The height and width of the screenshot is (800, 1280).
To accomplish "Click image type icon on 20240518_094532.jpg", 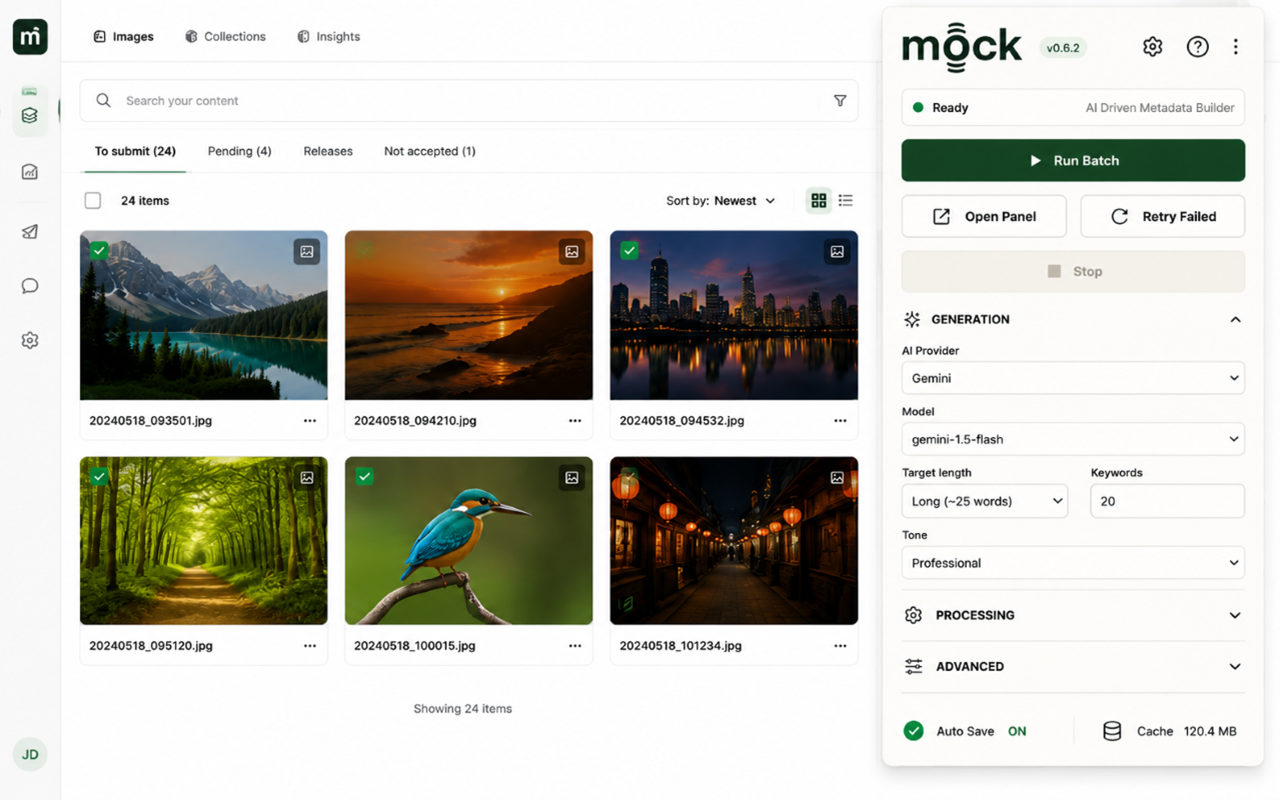I will tap(837, 252).
